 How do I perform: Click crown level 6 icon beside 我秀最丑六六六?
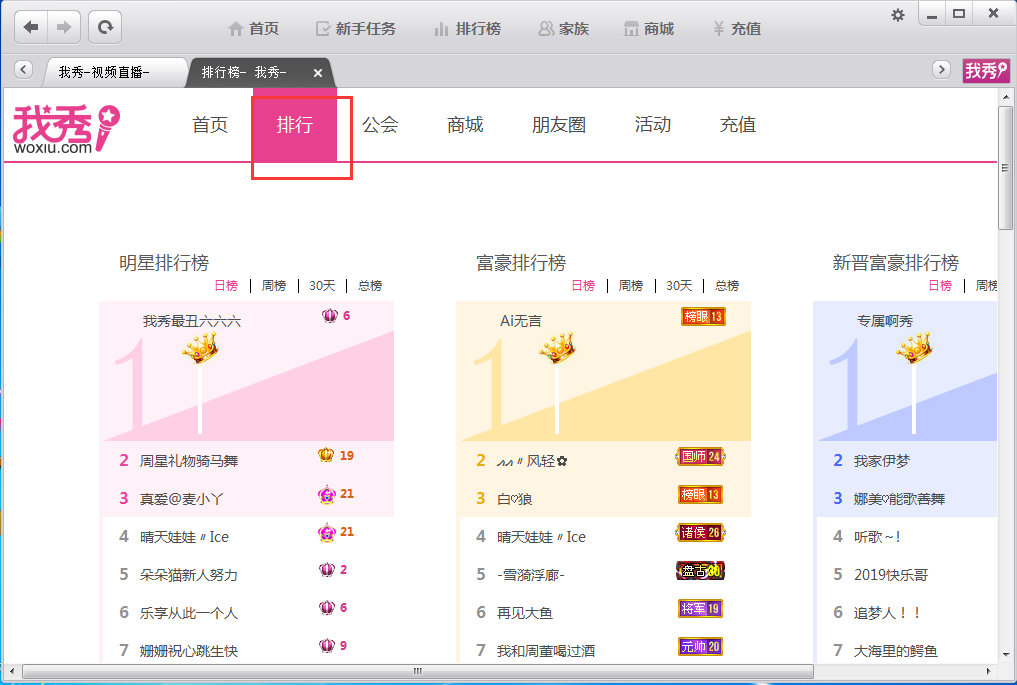click(329, 316)
